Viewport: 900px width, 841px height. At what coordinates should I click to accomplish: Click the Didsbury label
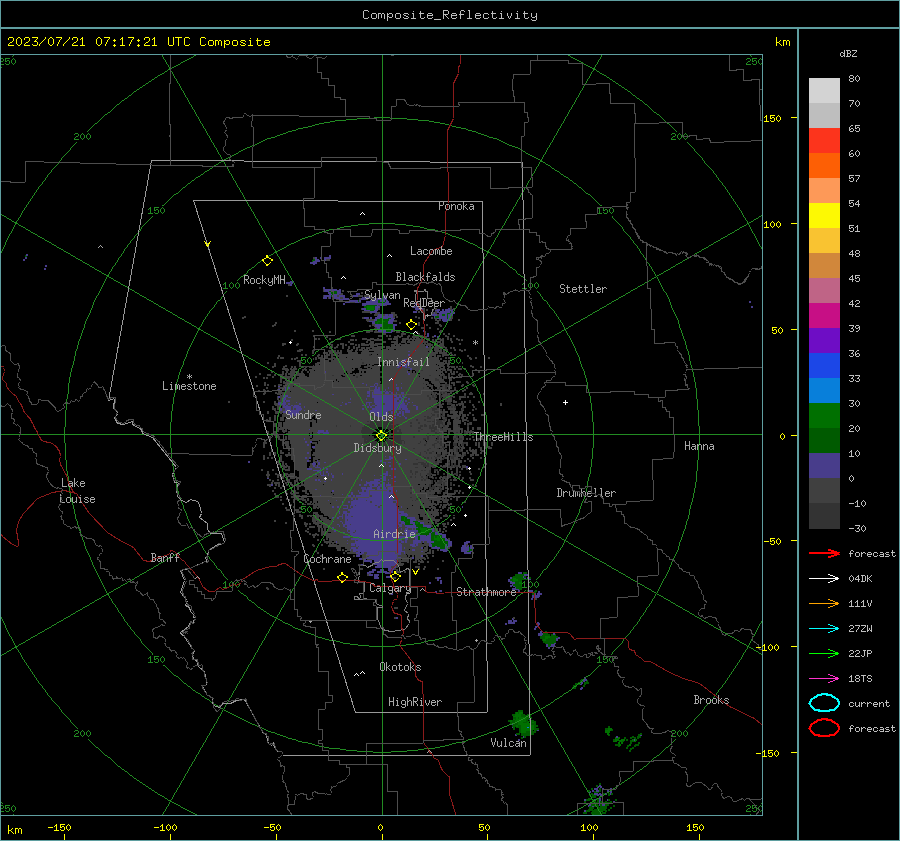pos(377,448)
